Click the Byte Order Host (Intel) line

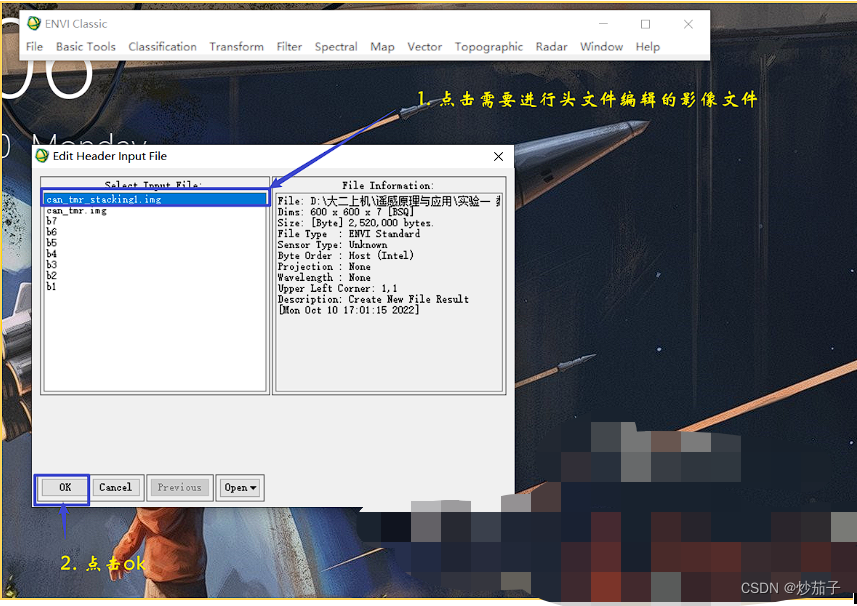coord(345,256)
